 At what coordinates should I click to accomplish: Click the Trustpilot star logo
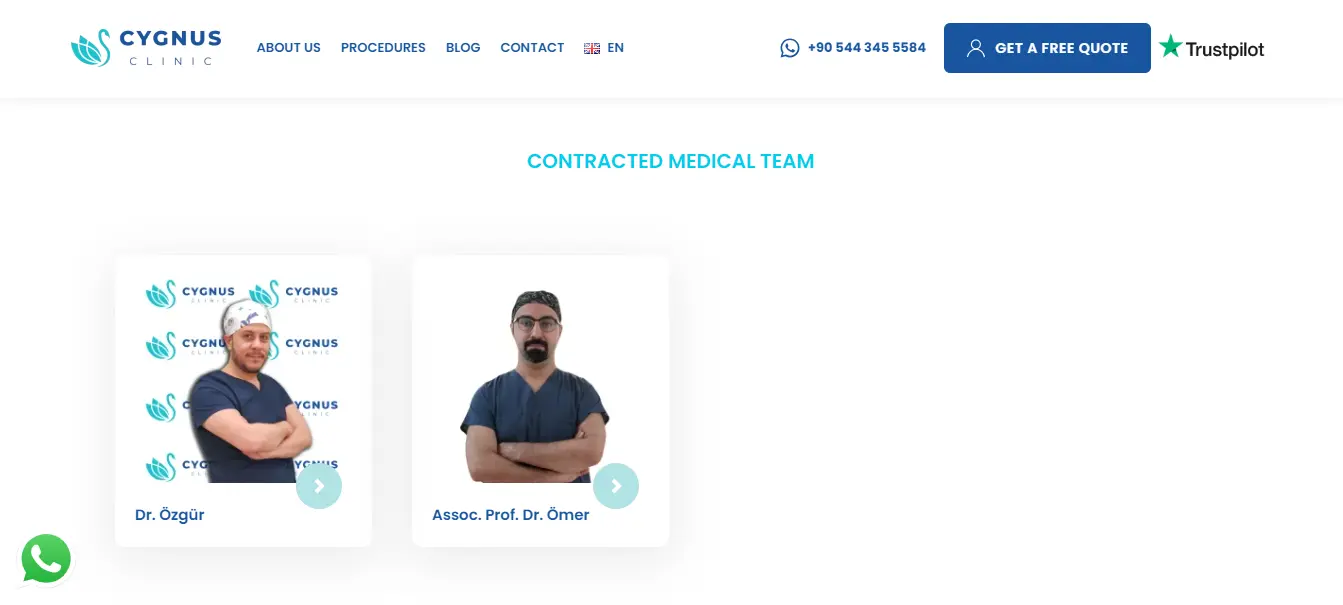(1211, 47)
